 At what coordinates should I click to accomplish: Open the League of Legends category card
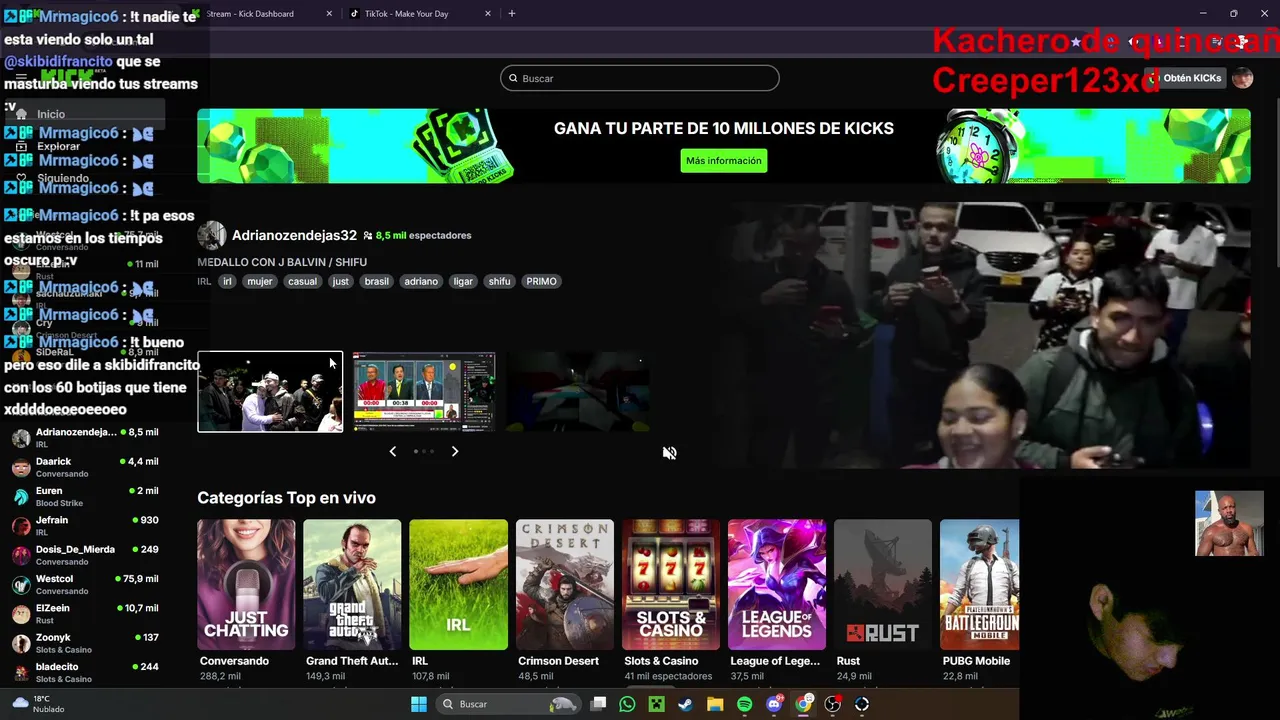tap(777, 585)
